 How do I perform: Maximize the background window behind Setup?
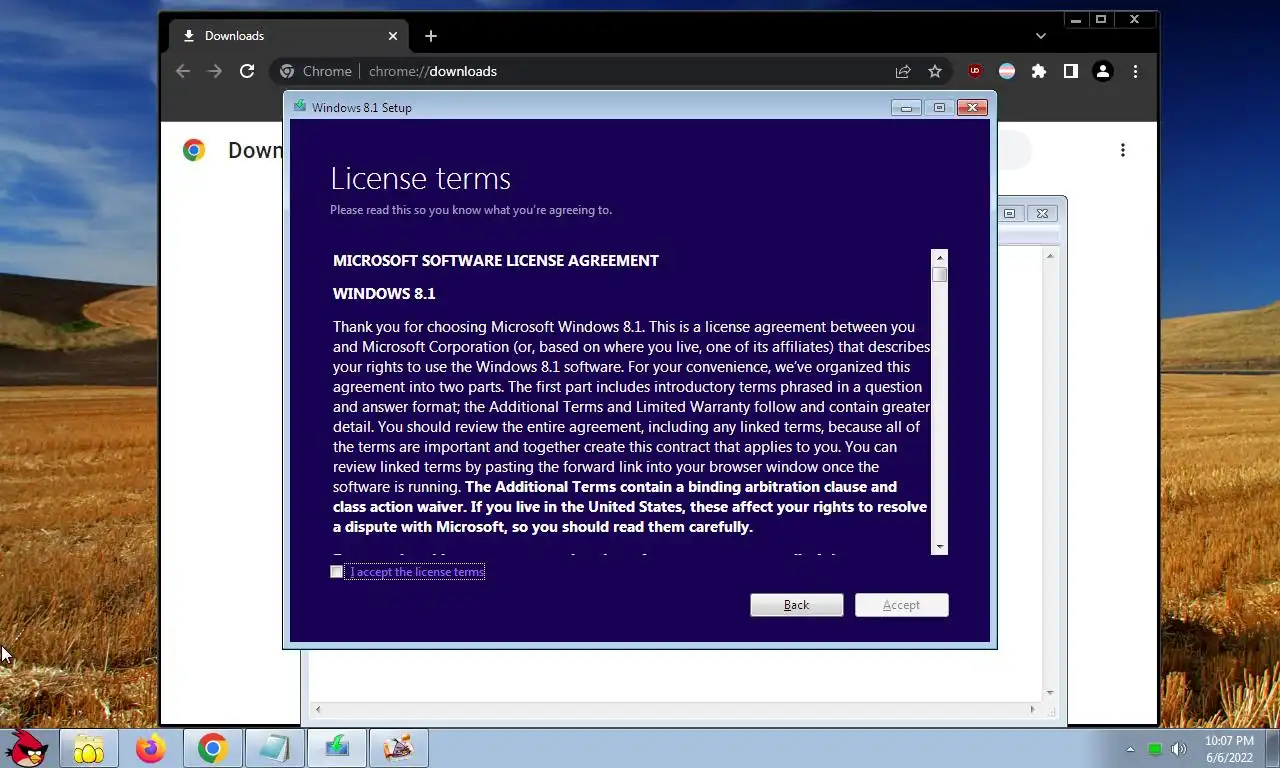1009,213
